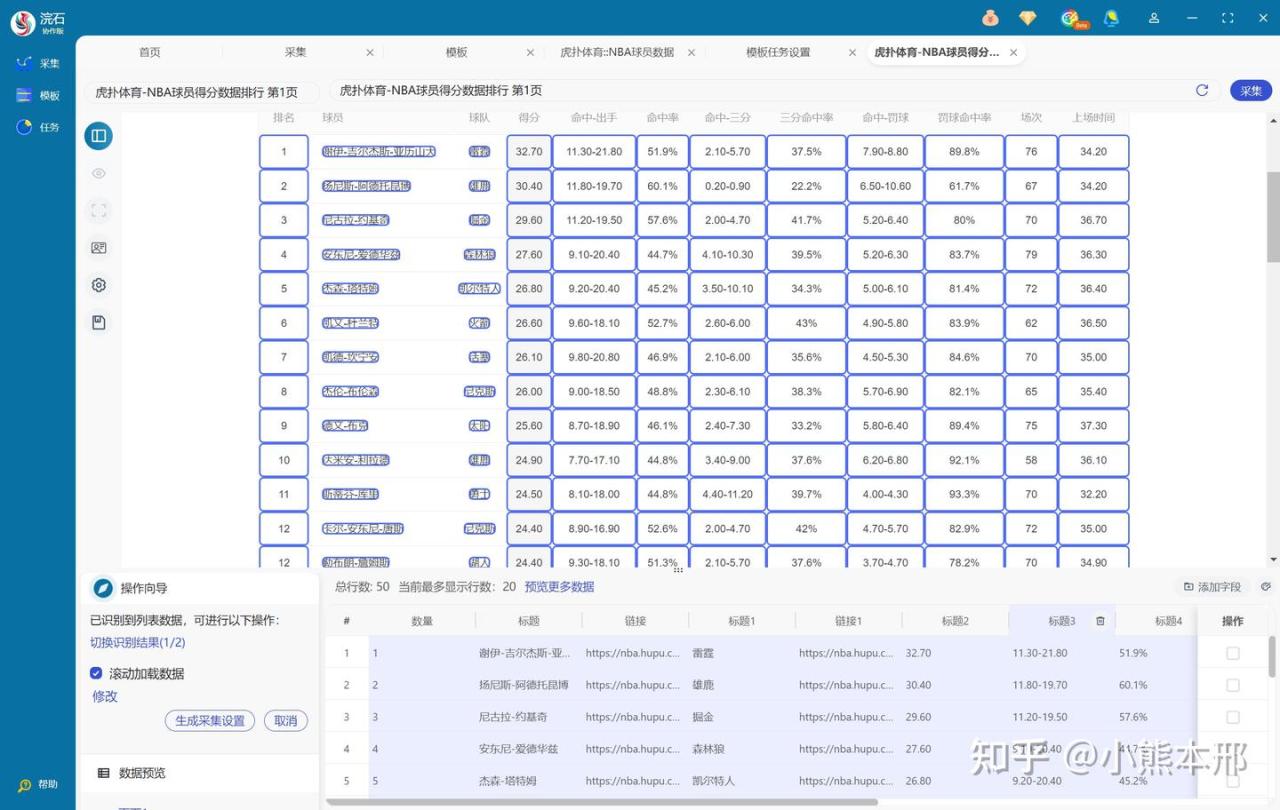1280x810 pixels.
Task: Click the refresh icon in the address bar
Action: (x=1202, y=90)
